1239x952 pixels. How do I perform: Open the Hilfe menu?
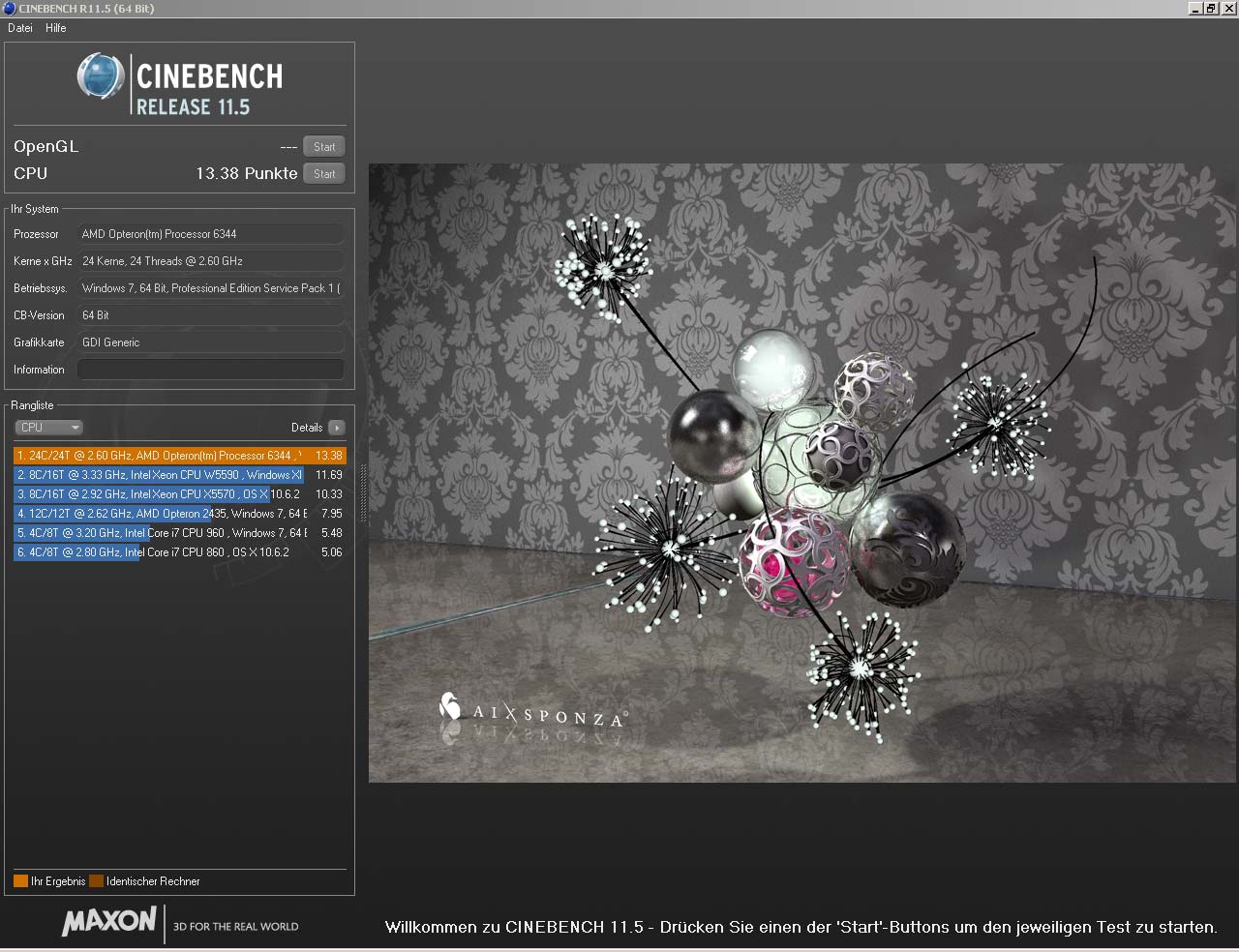pos(56,28)
